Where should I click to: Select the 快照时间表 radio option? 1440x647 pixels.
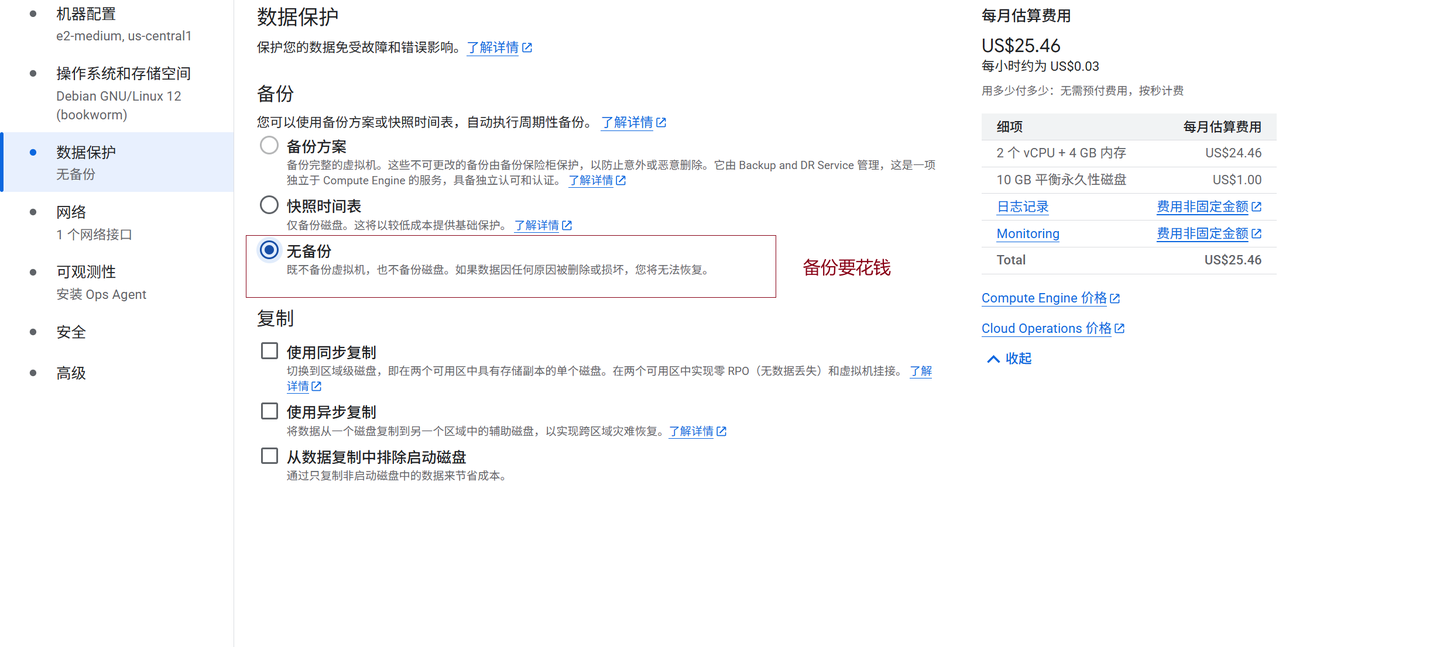tap(269, 205)
